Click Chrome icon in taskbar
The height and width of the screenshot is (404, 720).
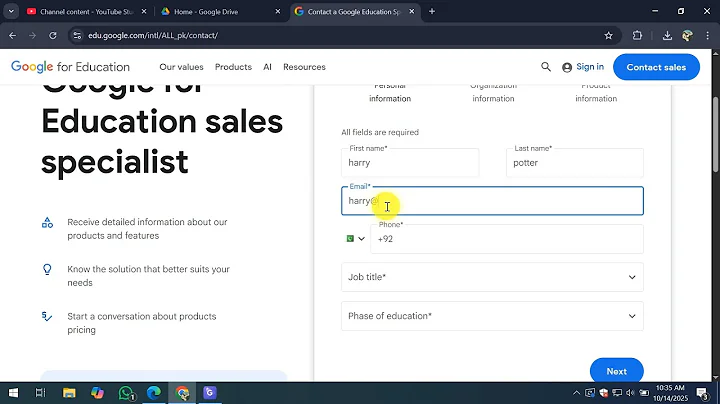tap(182, 393)
